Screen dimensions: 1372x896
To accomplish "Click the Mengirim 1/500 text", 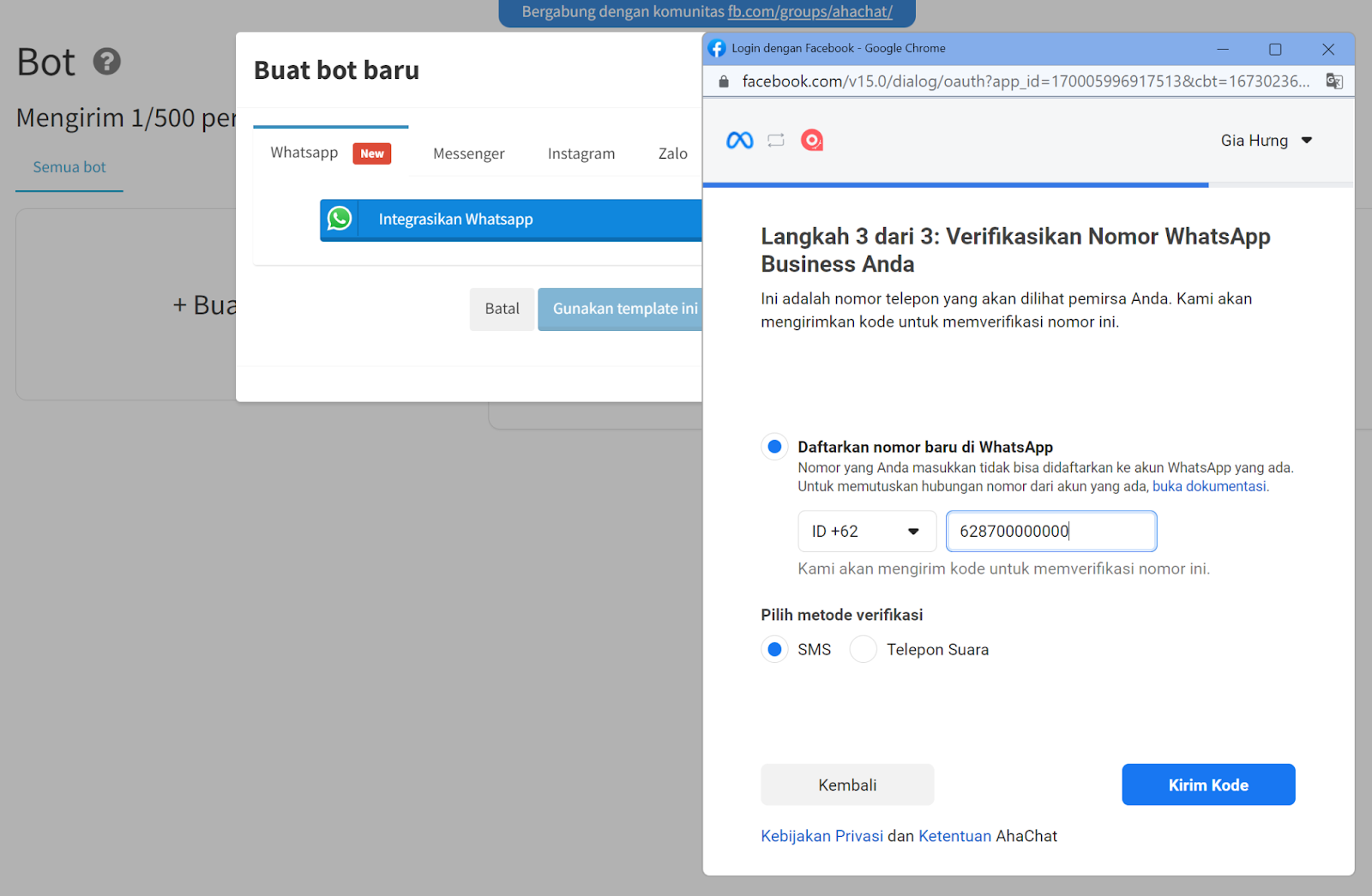I will tap(126, 117).
